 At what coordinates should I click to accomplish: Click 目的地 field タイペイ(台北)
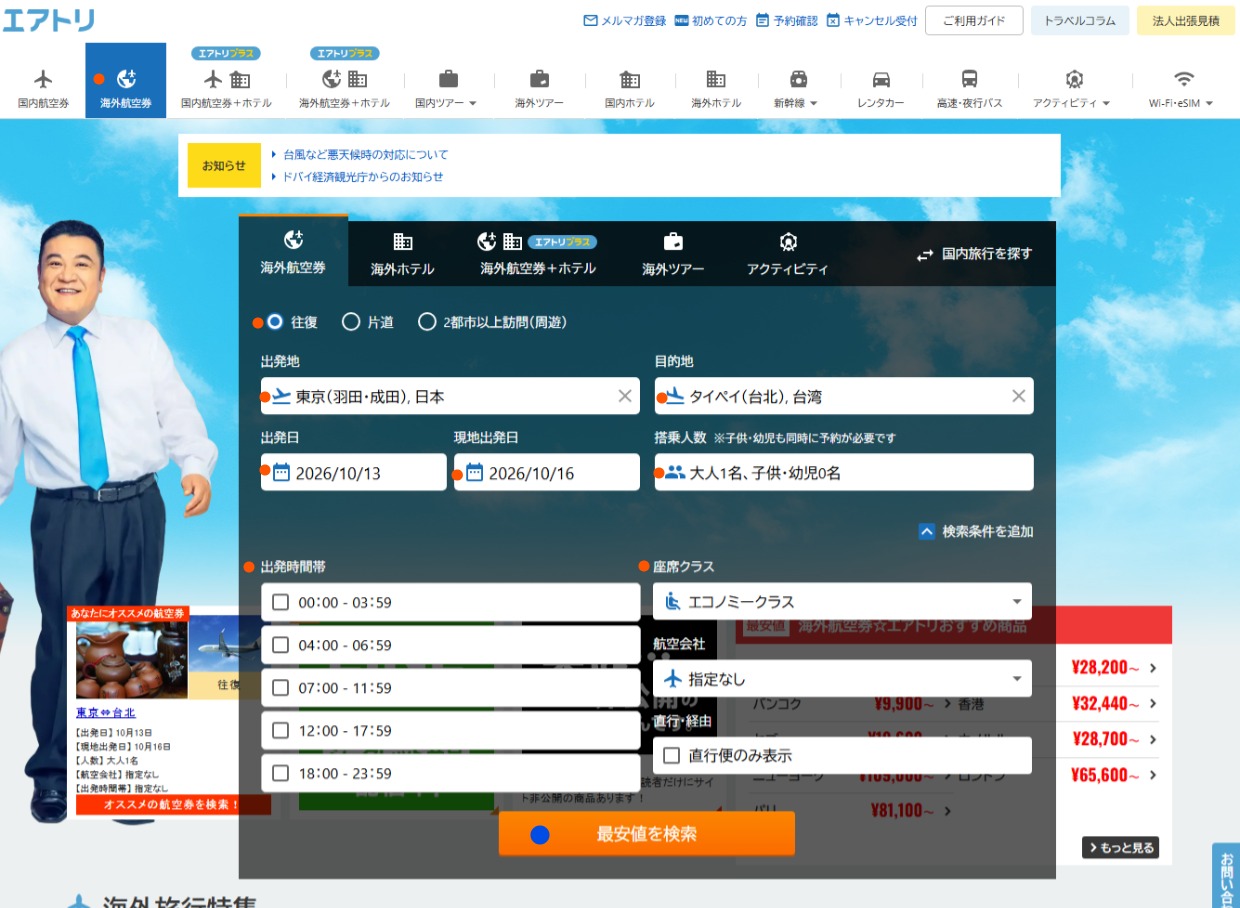pyautogui.click(x=844, y=396)
